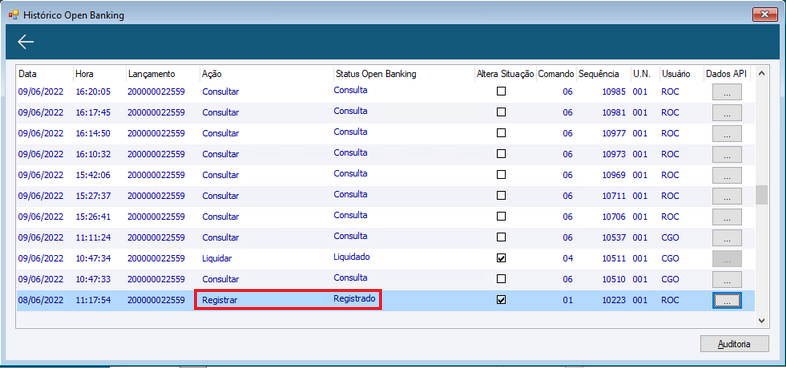Open Dados API for sequence 10973

[727, 155]
